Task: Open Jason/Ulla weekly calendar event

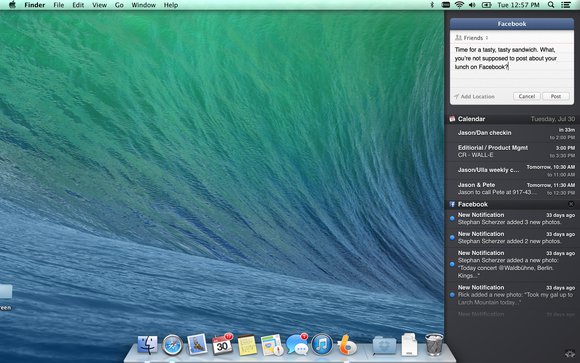Action: 512,170
